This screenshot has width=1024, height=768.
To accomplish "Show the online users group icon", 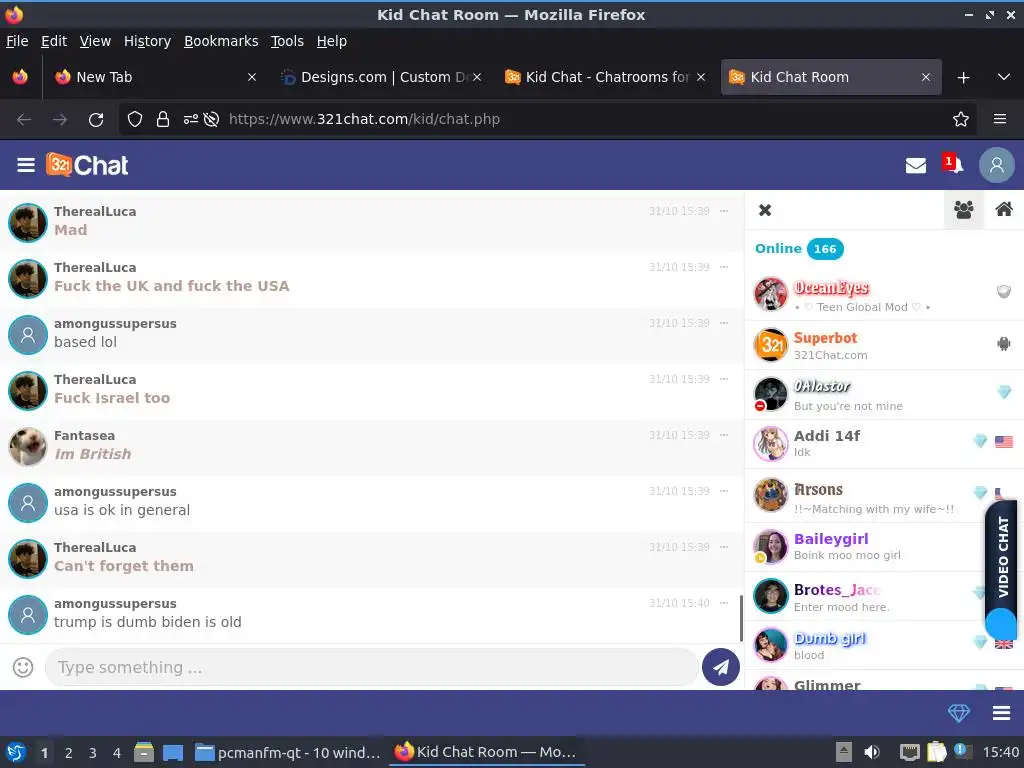I will (x=963, y=210).
